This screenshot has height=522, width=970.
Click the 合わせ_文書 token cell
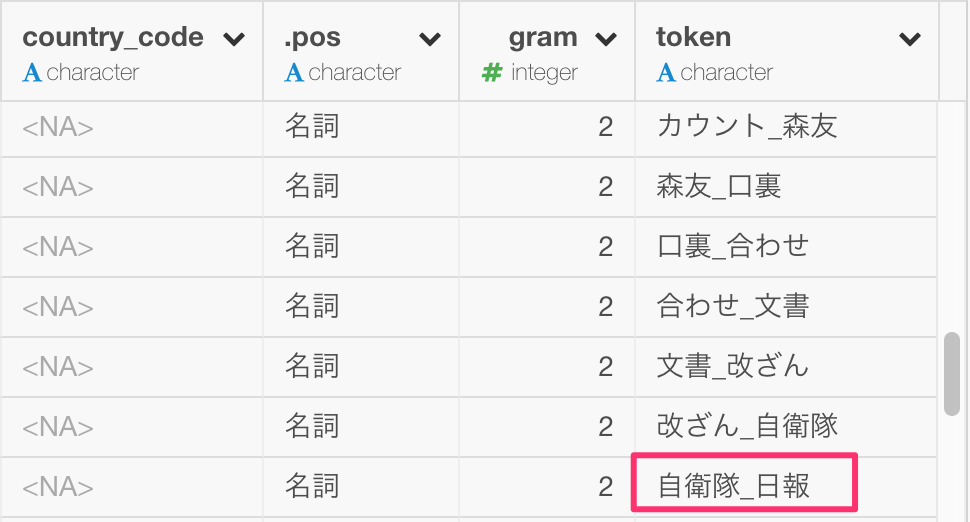pyautogui.click(x=786, y=307)
